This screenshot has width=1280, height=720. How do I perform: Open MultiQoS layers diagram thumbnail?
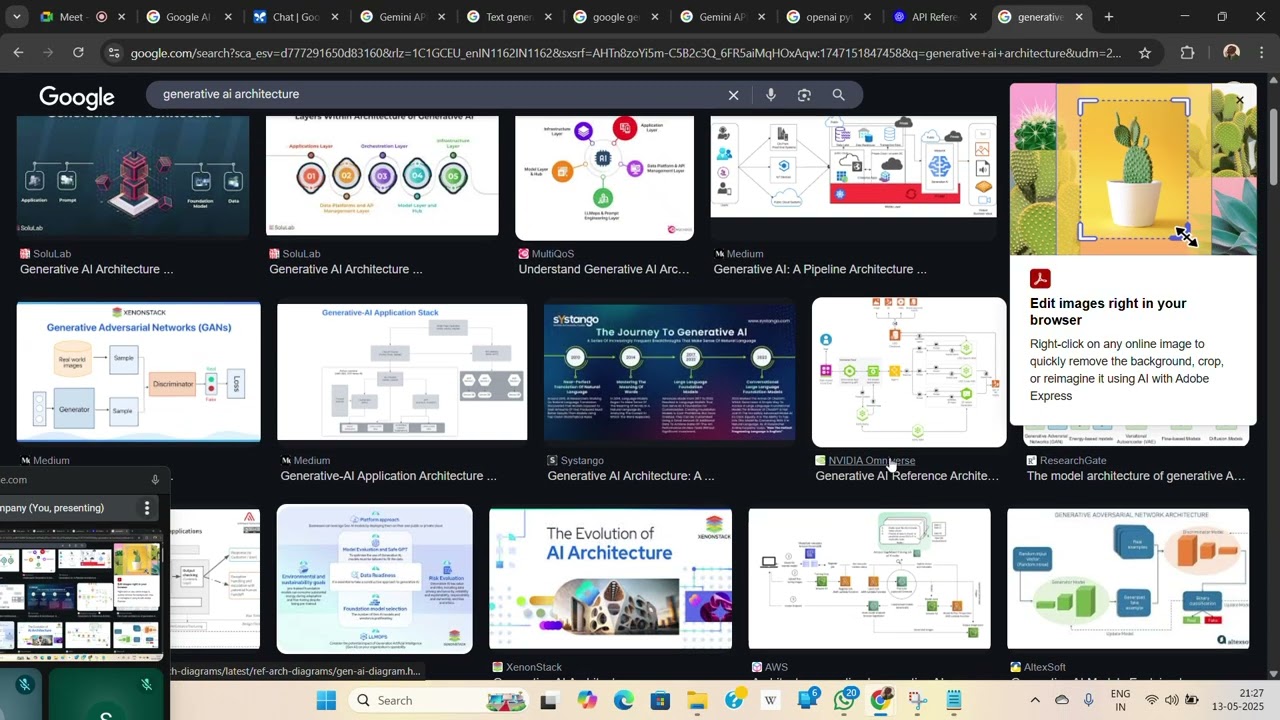(604, 178)
